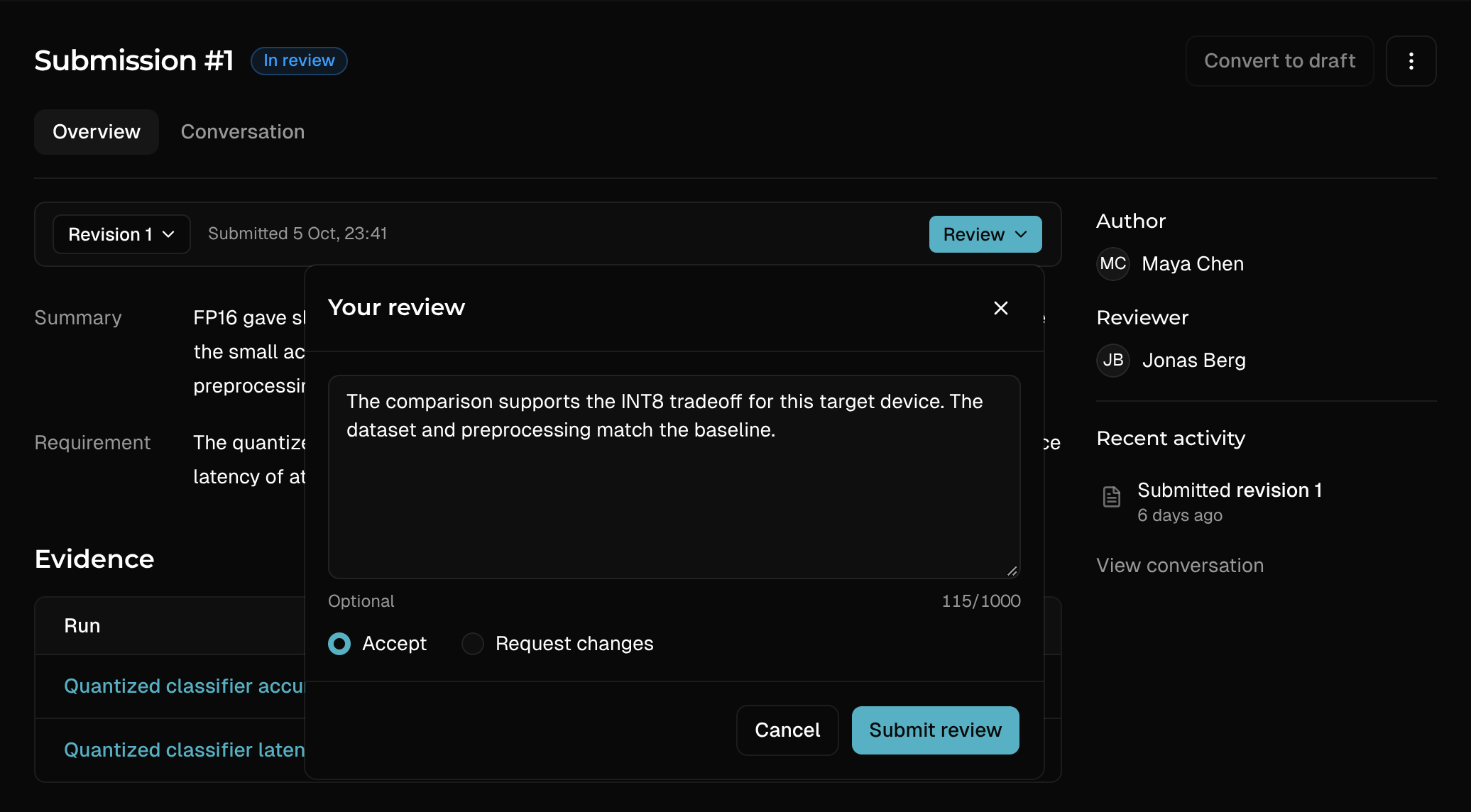Click the JB reviewer avatar
This screenshot has width=1471, height=812.
coord(1113,361)
